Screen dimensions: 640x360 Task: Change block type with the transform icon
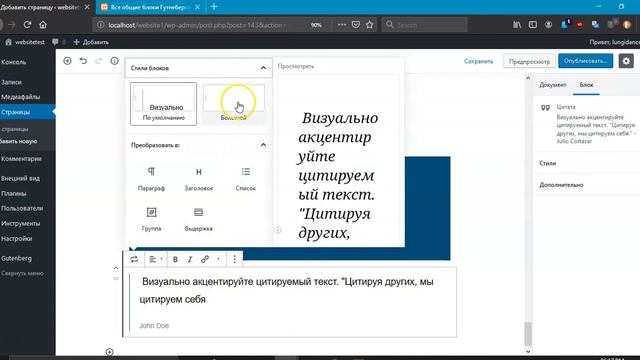pyautogui.click(x=134, y=259)
